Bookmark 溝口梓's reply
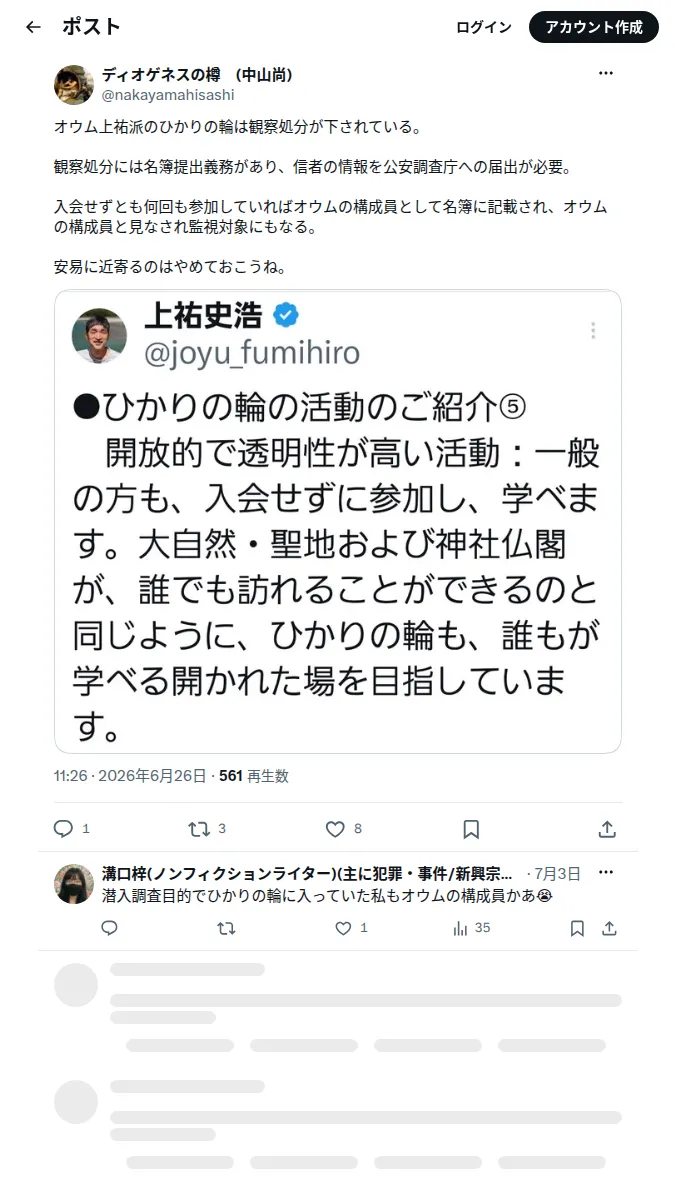 pos(577,928)
